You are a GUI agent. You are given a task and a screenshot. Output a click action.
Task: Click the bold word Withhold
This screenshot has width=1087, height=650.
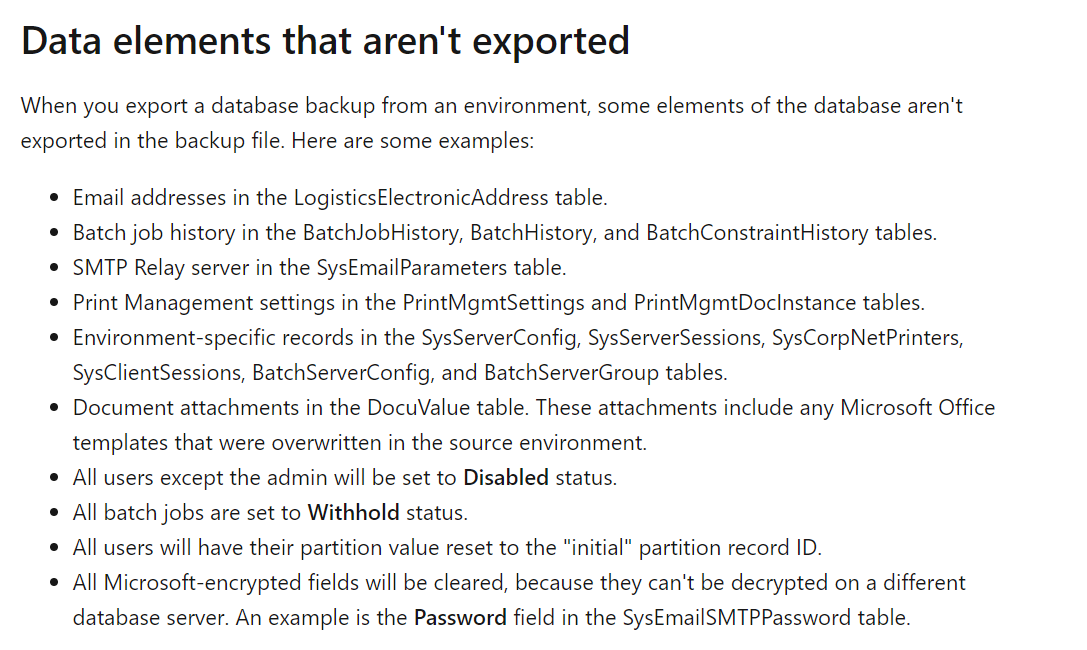pyautogui.click(x=353, y=512)
